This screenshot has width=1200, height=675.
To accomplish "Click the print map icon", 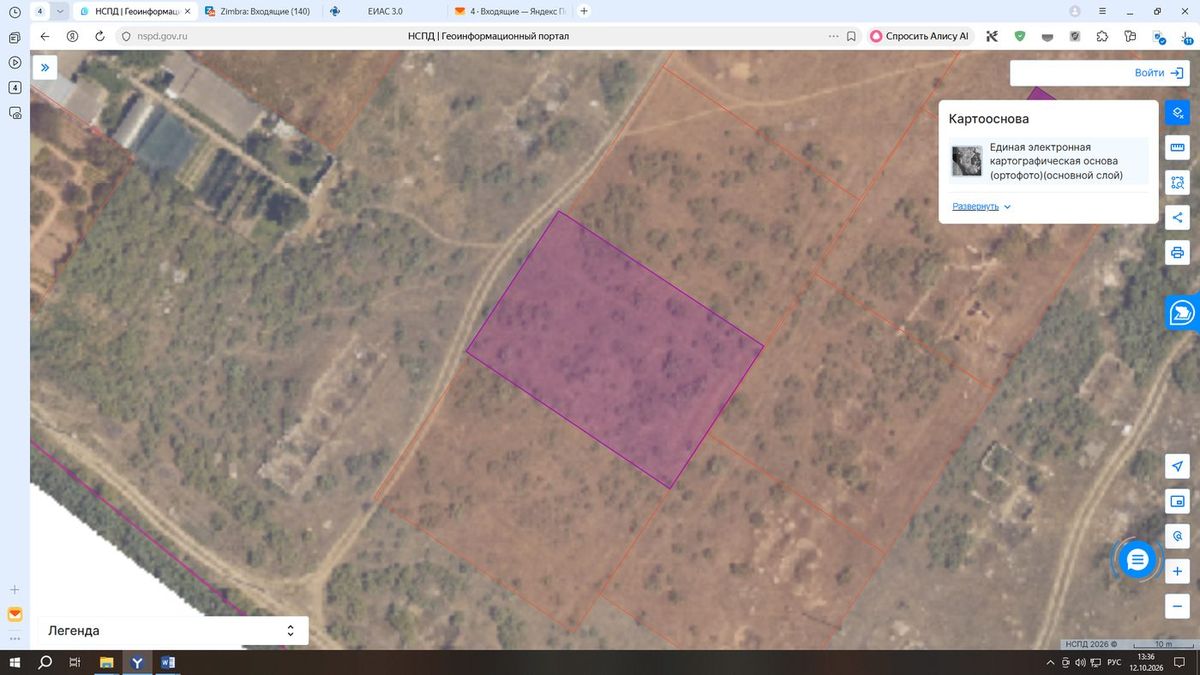I will pyautogui.click(x=1178, y=252).
